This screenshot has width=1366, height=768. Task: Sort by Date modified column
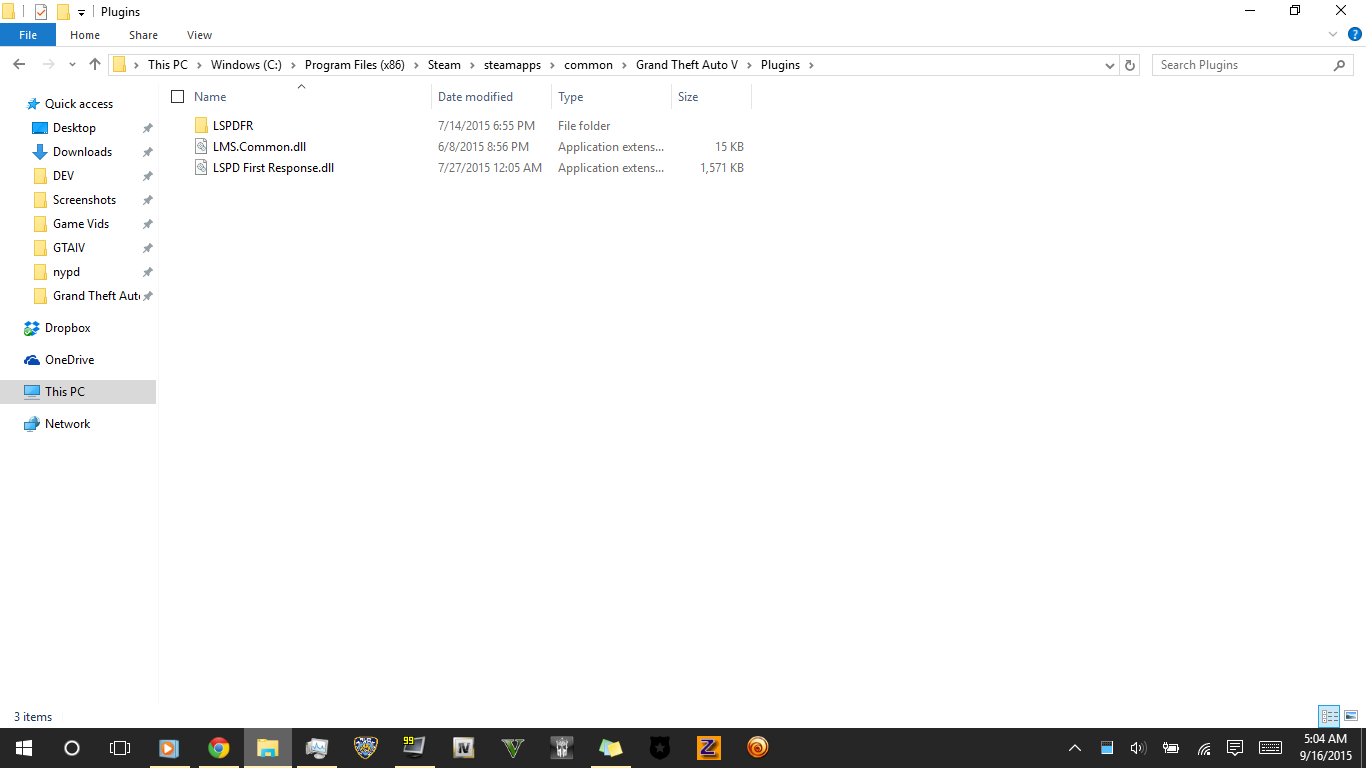tap(475, 97)
